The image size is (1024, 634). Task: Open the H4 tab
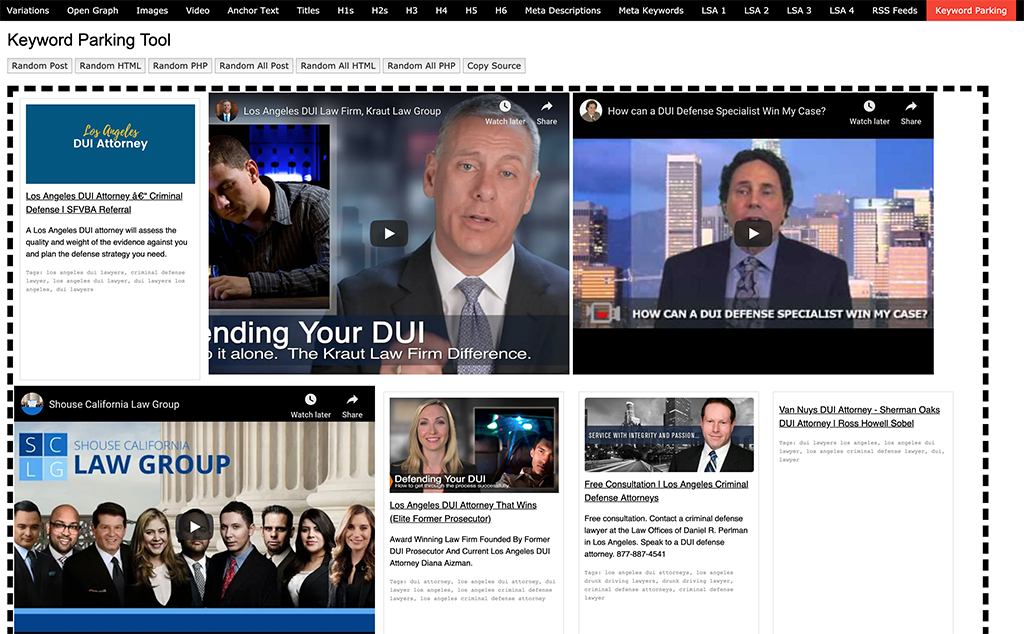[x=441, y=10]
